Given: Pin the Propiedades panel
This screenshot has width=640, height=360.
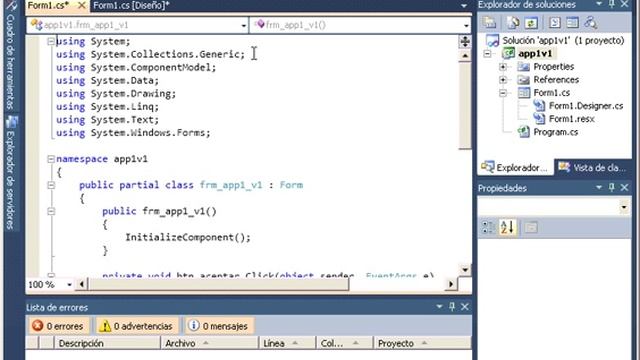Looking at the screenshot, I should coord(611,187).
